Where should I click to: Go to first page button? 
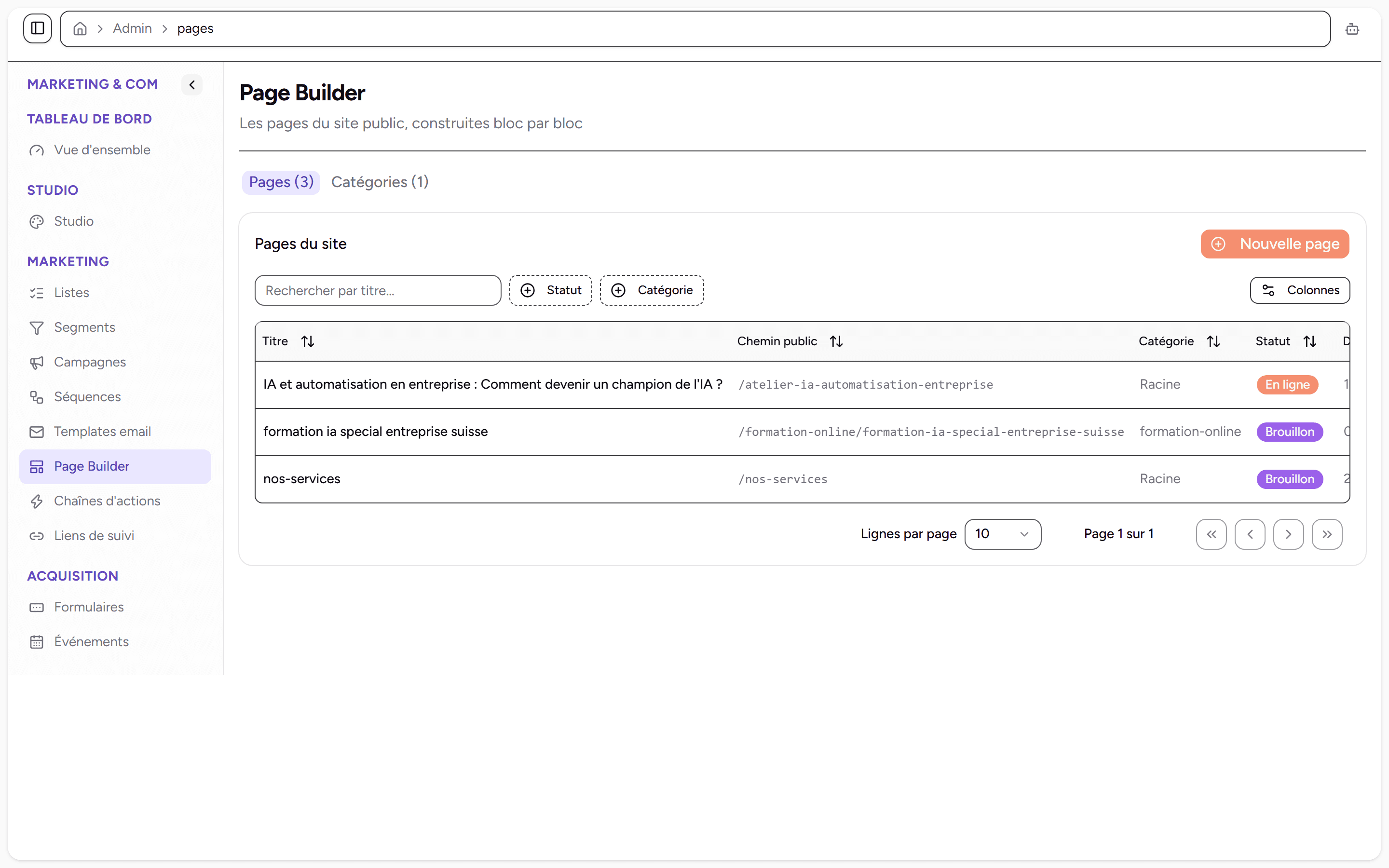click(x=1211, y=534)
